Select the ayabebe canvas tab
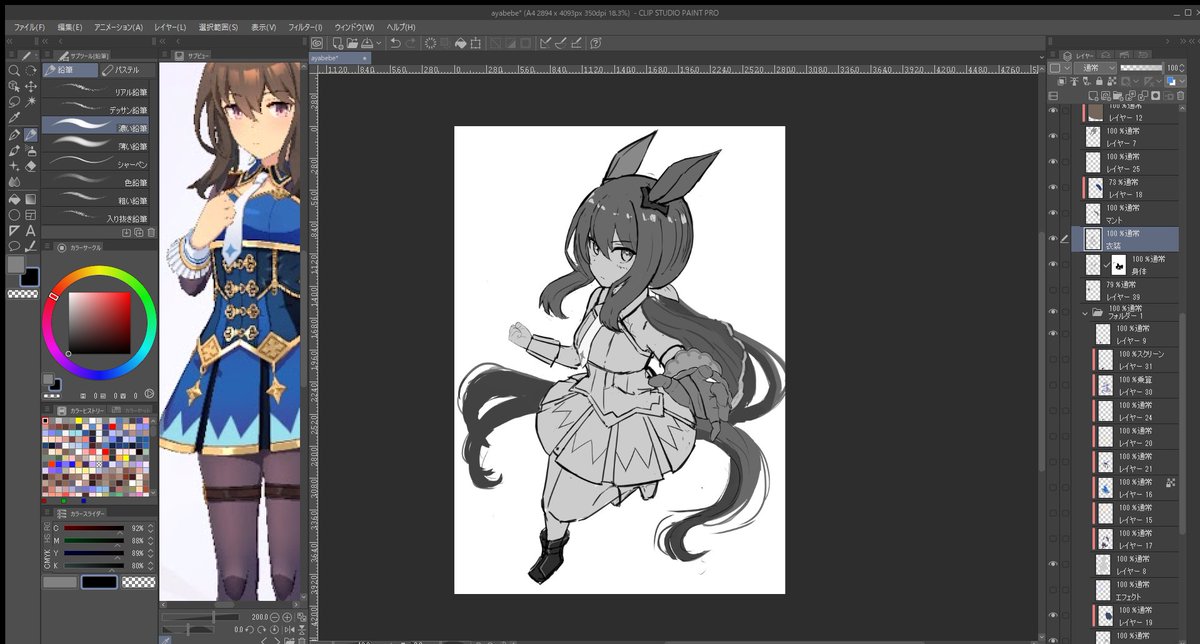The height and width of the screenshot is (644, 1200). coord(340,58)
